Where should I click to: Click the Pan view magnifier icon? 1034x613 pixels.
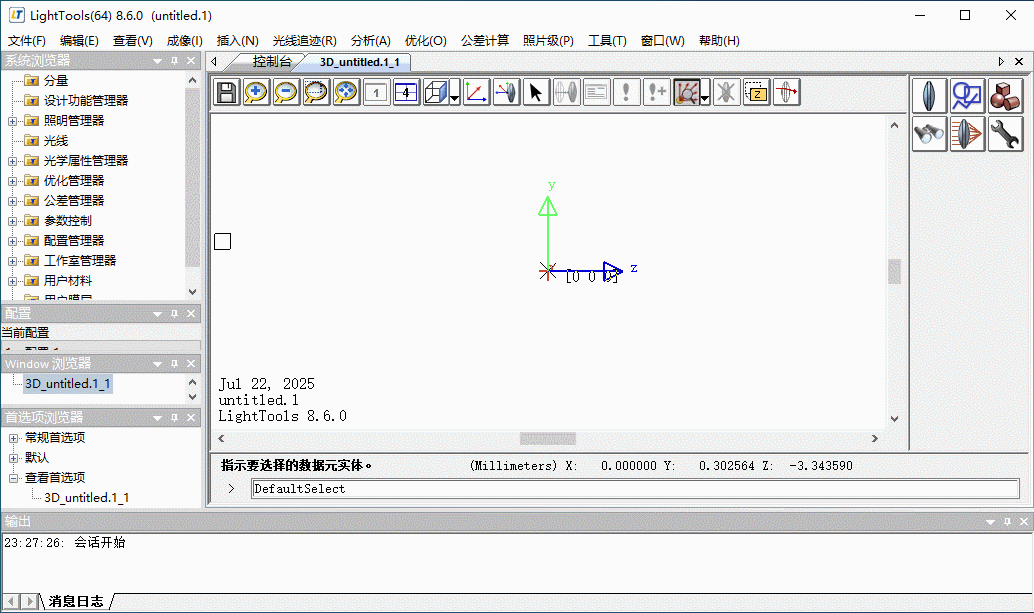(346, 92)
